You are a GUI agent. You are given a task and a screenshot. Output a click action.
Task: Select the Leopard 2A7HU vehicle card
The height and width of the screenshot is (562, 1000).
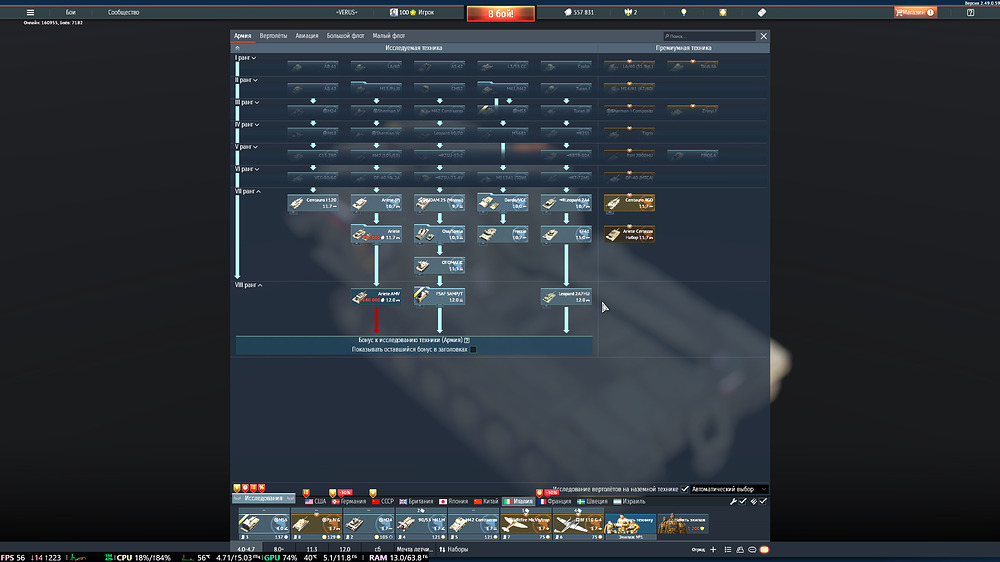tap(566, 297)
